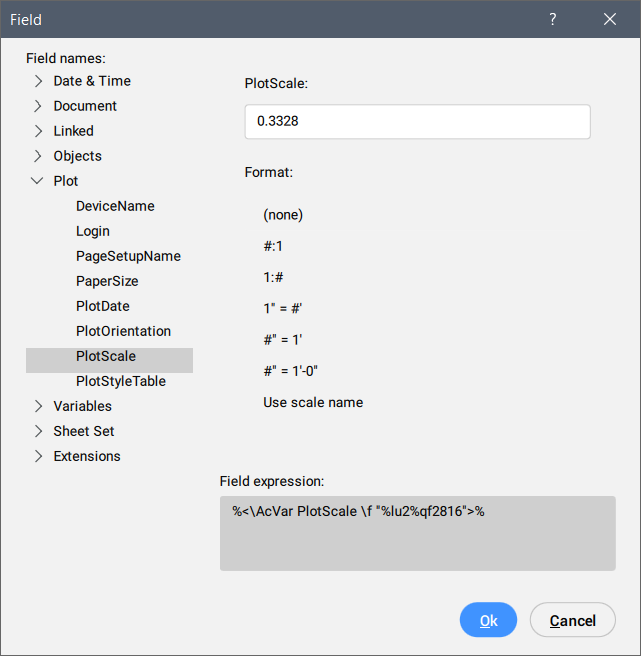The height and width of the screenshot is (656, 641).
Task: Collapse the Plot category
Action: 38,181
